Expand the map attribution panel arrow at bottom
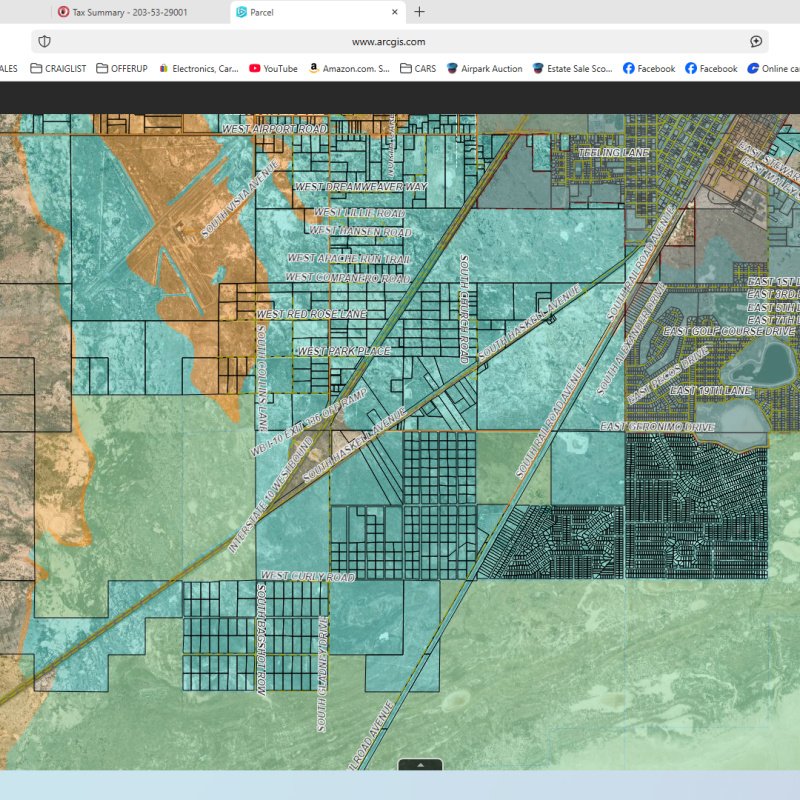Screen dimensions: 800x800 click(x=421, y=765)
